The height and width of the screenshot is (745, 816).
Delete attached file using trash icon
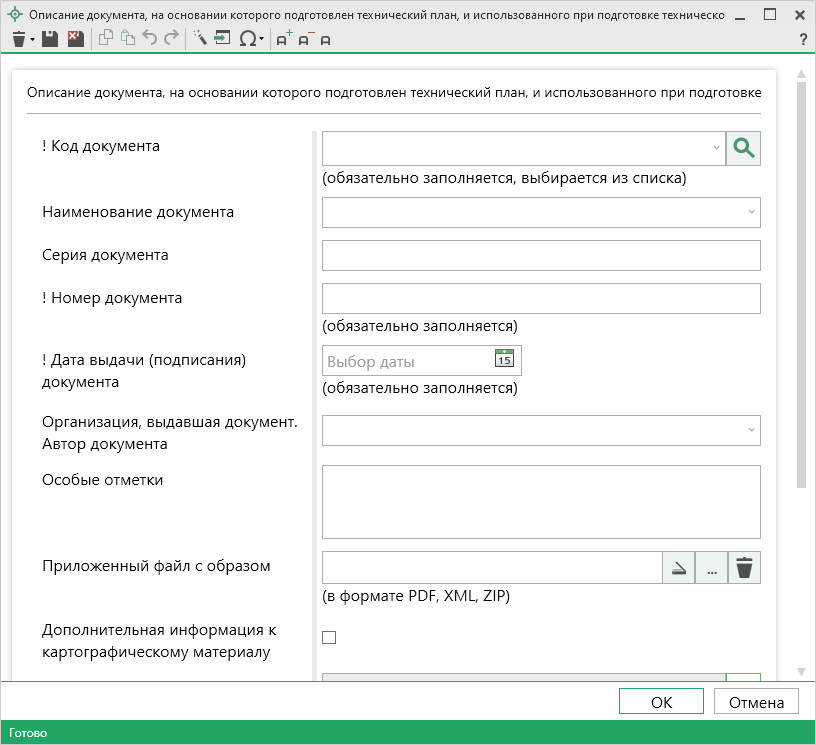(x=744, y=568)
